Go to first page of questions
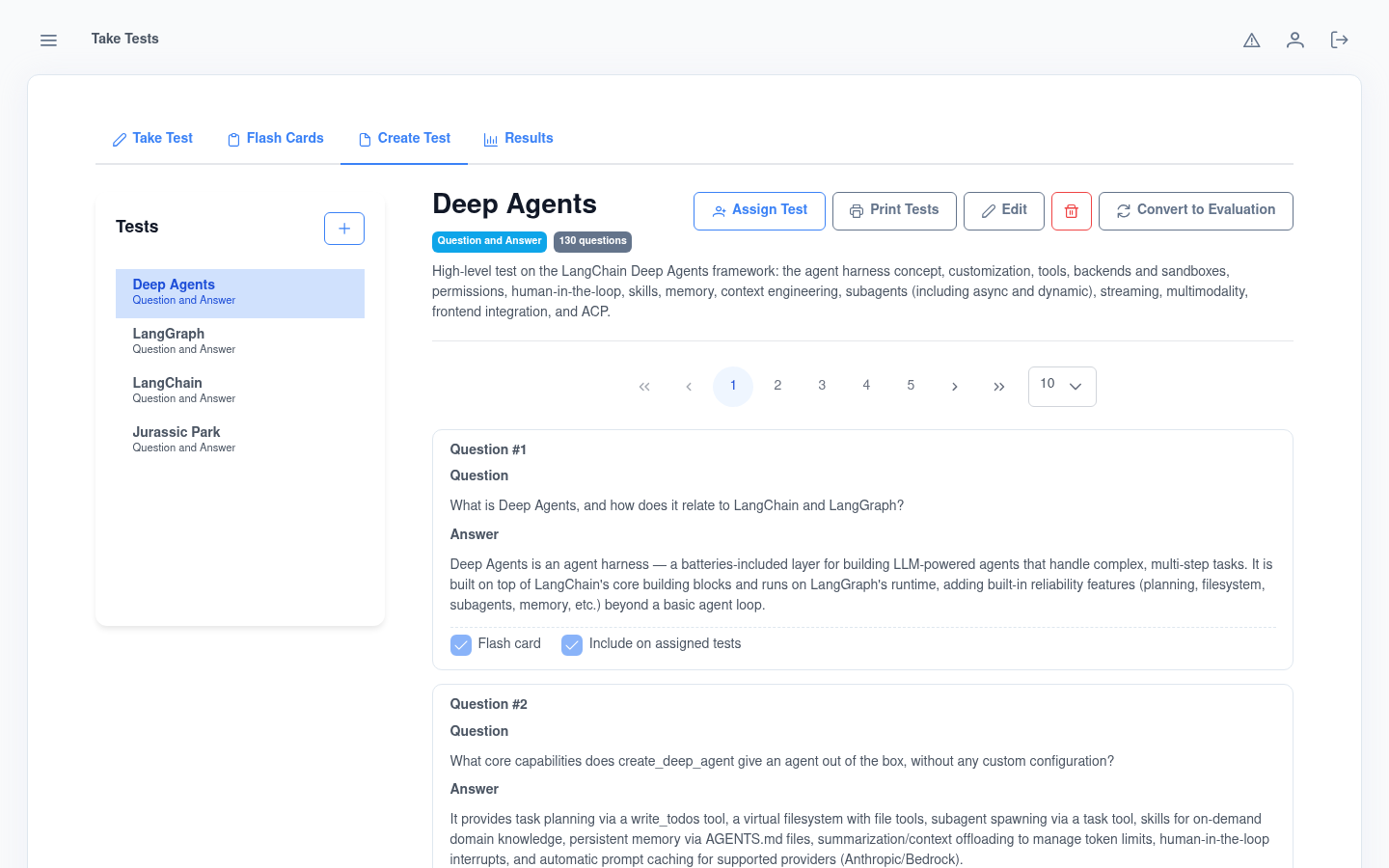 [644, 387]
